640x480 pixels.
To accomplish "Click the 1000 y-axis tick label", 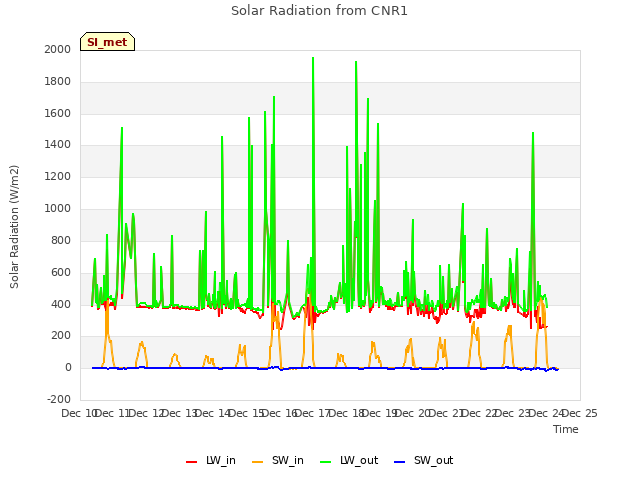I will 58,209.
